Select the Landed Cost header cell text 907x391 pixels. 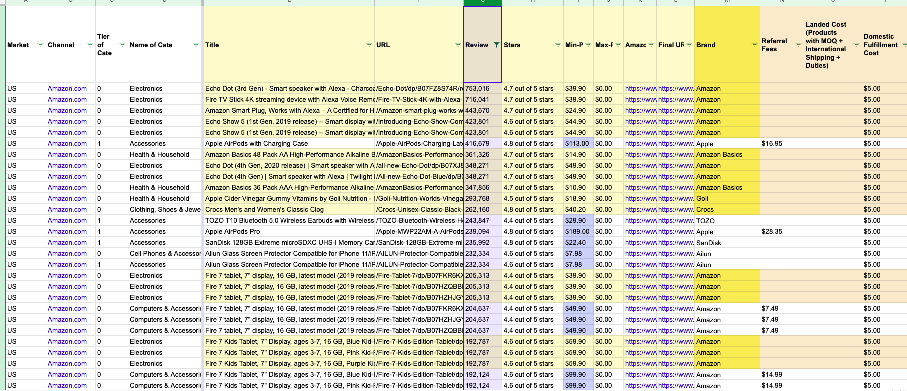point(825,45)
